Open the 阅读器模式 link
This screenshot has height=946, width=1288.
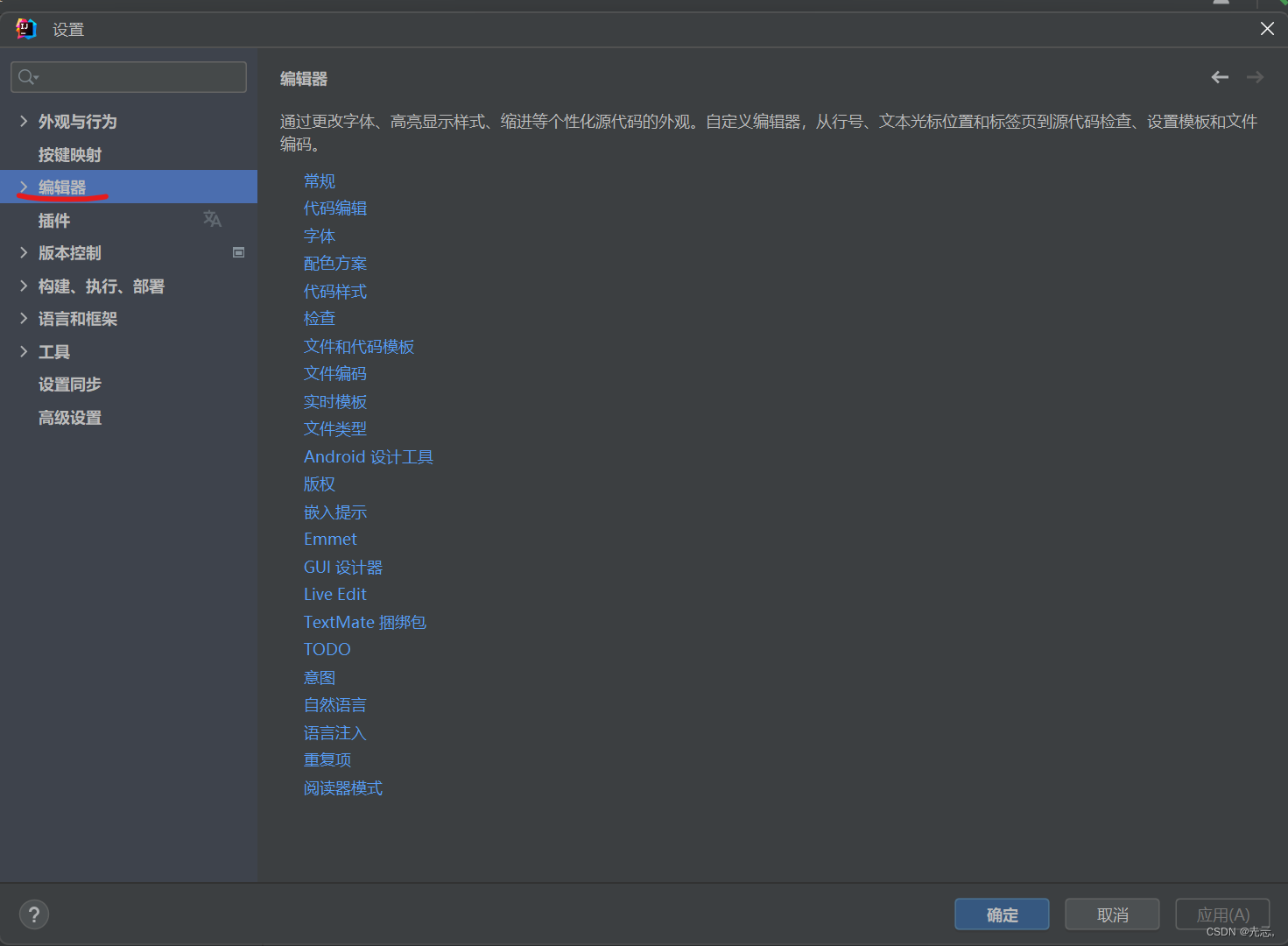343,787
